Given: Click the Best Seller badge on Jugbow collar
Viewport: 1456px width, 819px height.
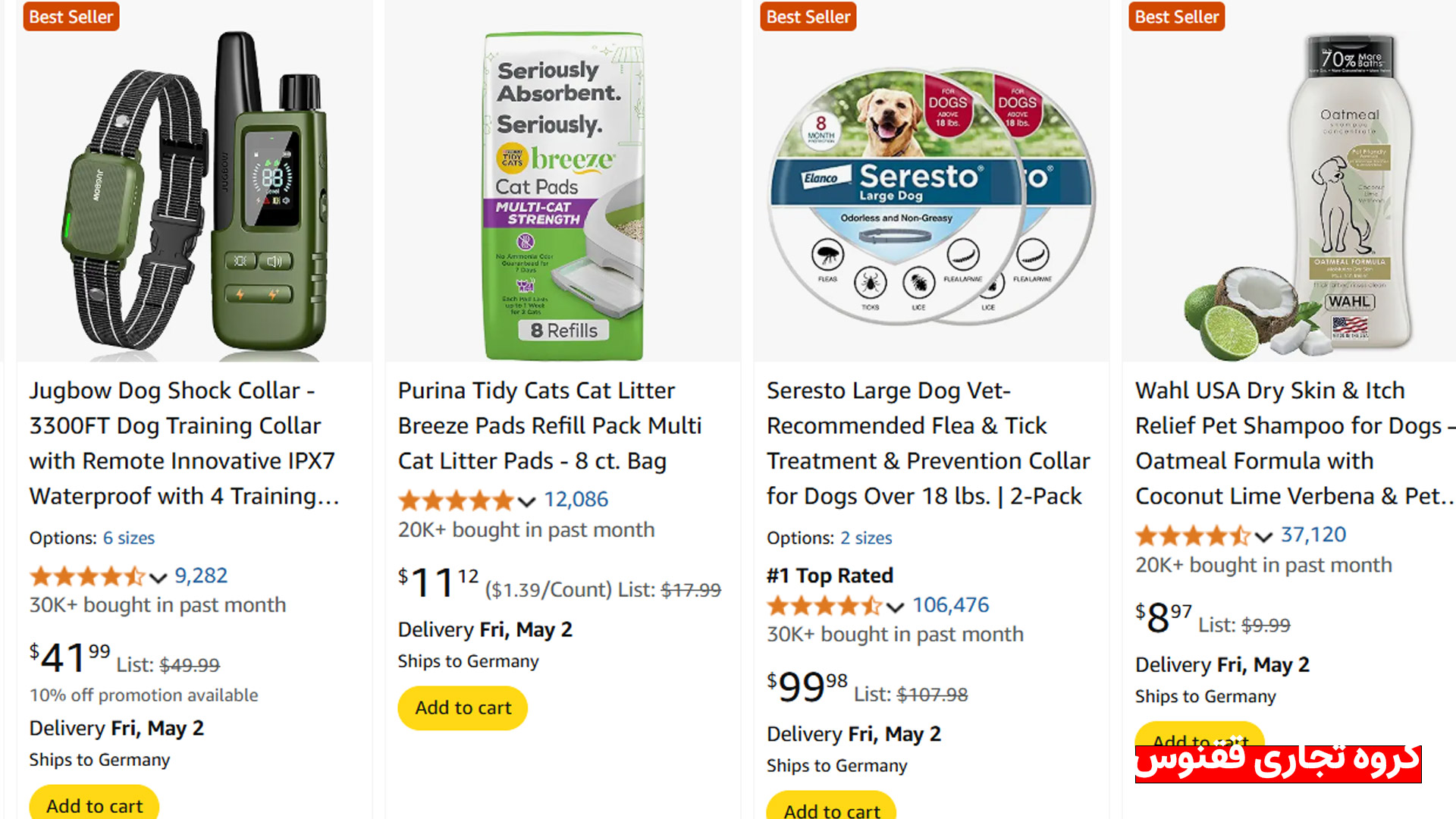Looking at the screenshot, I should coord(71,17).
